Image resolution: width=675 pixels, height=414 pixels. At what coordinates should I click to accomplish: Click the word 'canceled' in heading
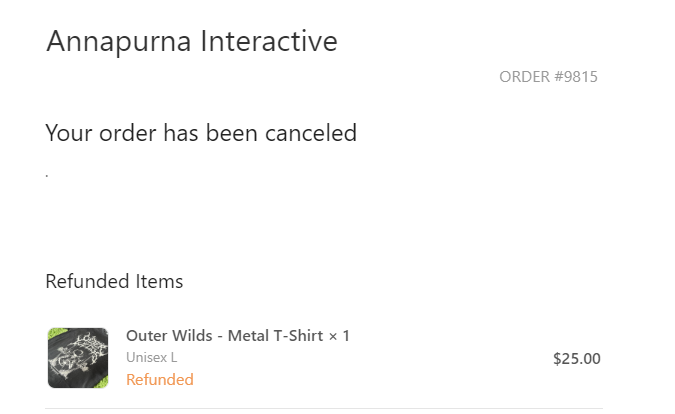311,133
